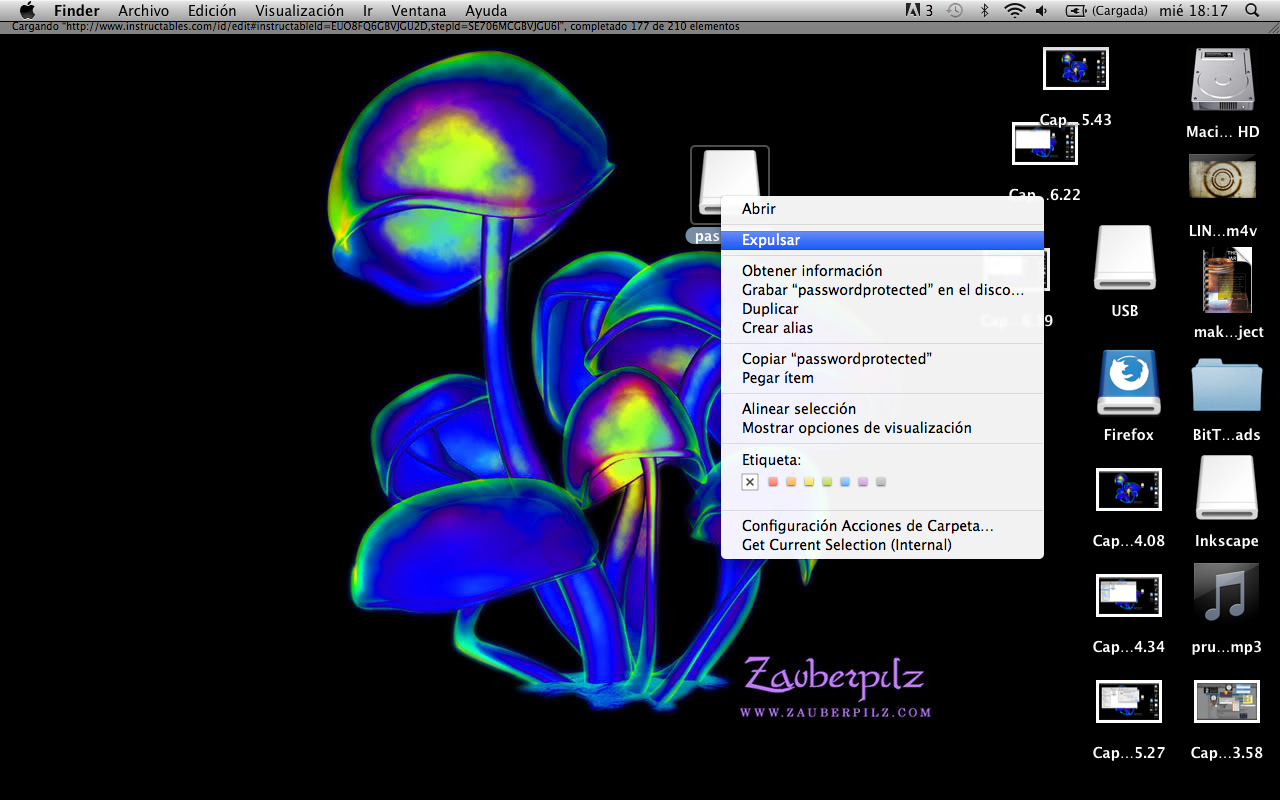Select the Firefox disk image icon
The width and height of the screenshot is (1280, 800).
click(1129, 382)
